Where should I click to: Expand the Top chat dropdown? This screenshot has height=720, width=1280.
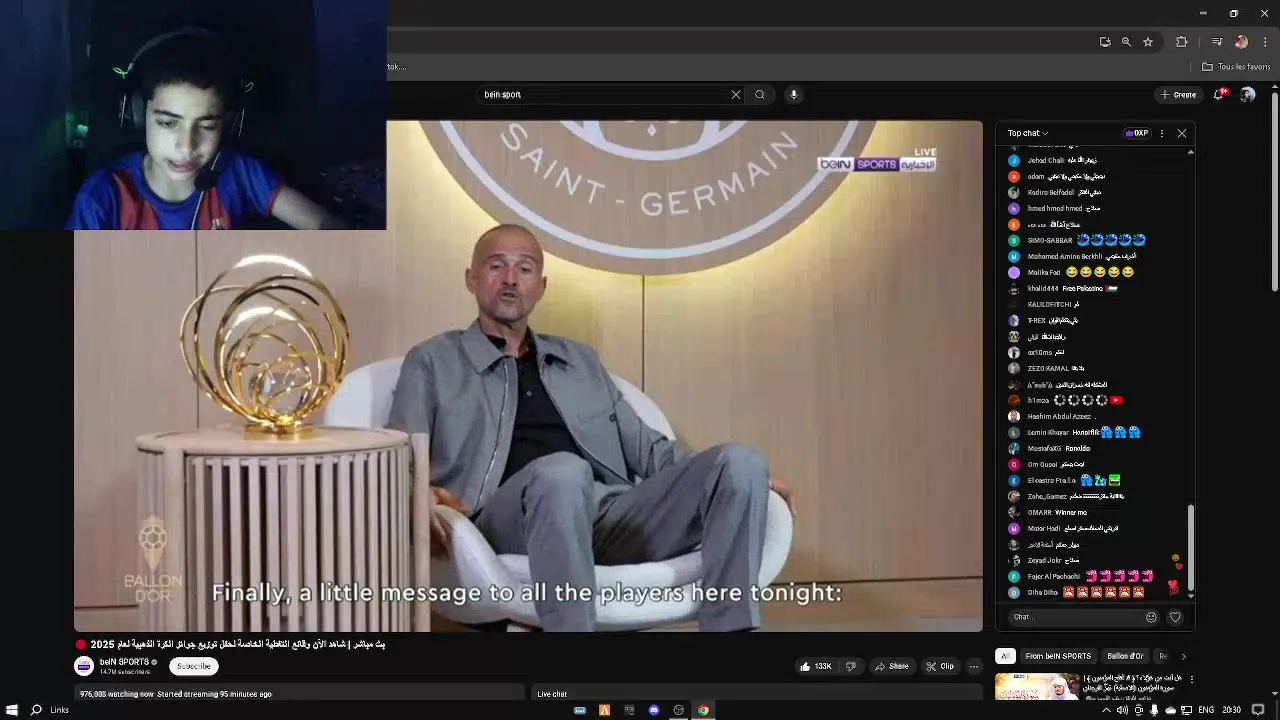tap(1028, 133)
